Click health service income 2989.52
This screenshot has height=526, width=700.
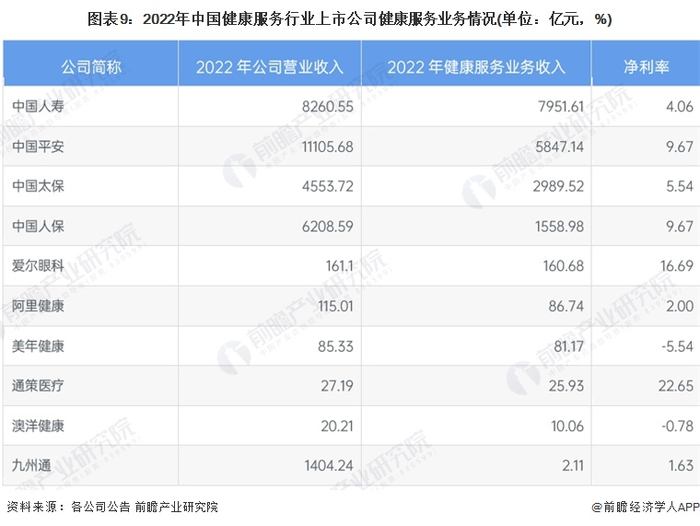558,186
